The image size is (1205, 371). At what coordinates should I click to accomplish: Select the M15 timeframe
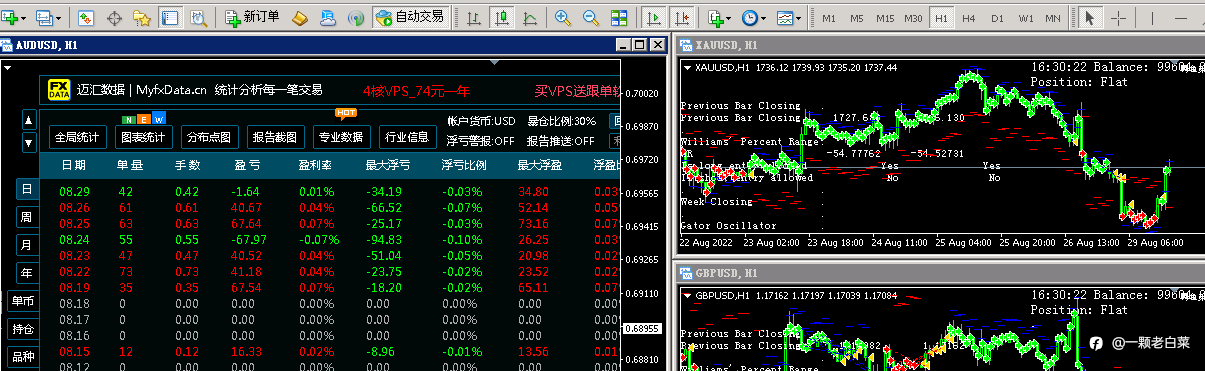(885, 18)
